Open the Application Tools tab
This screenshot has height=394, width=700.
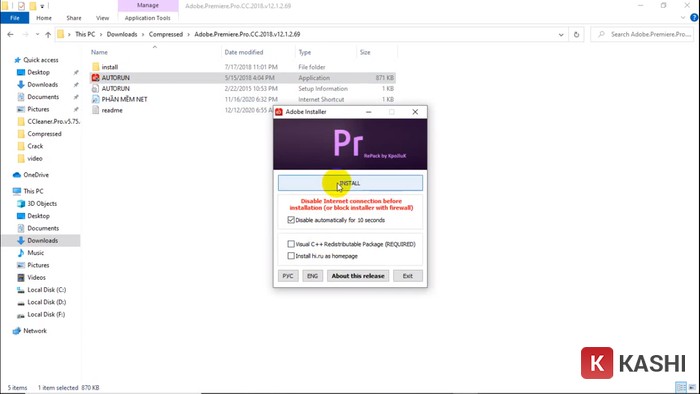[x=148, y=18]
